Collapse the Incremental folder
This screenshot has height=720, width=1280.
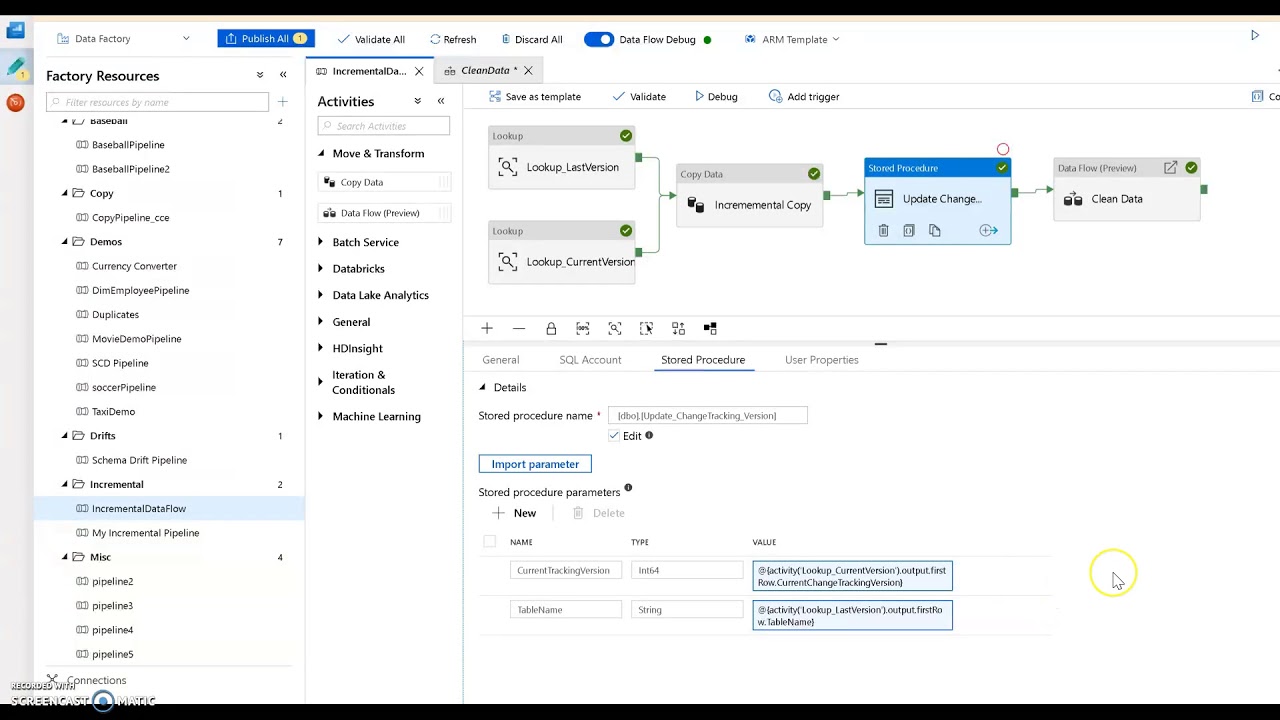[65, 484]
